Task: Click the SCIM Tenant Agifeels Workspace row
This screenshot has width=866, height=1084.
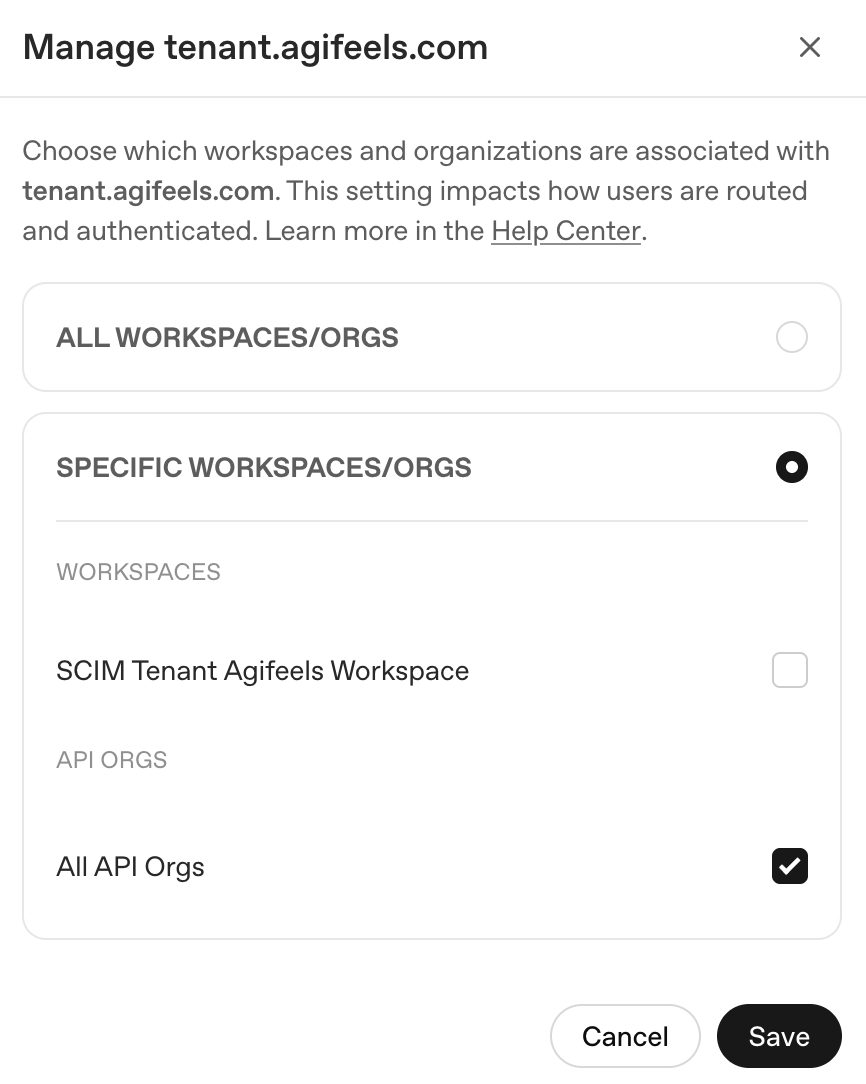Action: [x=262, y=670]
